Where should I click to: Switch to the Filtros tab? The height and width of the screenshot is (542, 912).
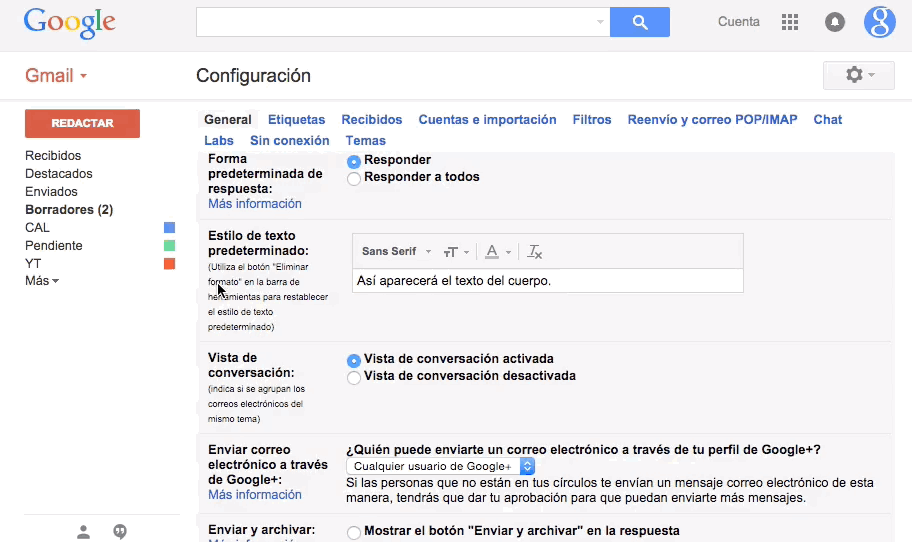pyautogui.click(x=592, y=119)
